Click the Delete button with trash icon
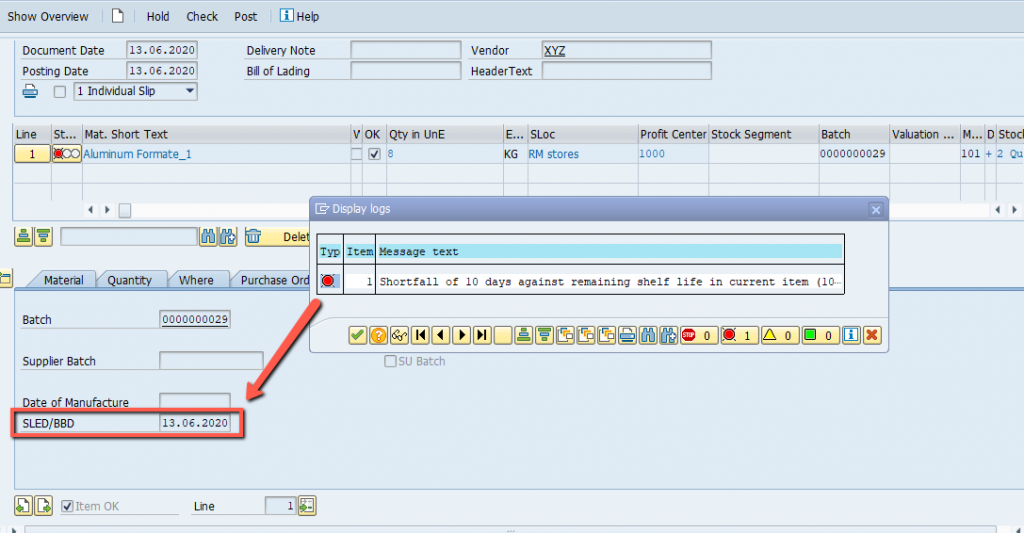Viewport: 1024px width, 533px height. coord(278,236)
